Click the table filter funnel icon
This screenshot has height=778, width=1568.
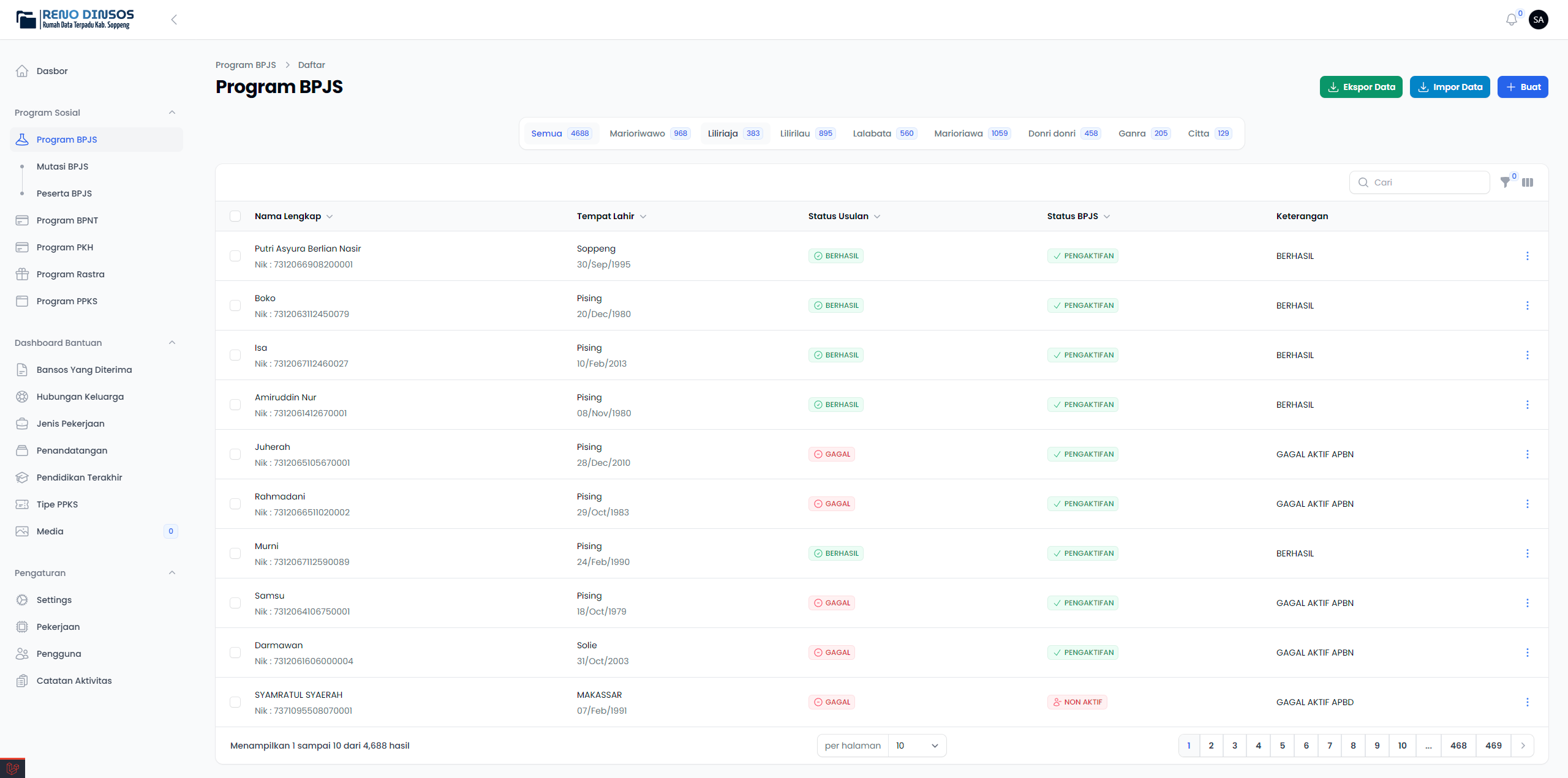tap(1505, 182)
